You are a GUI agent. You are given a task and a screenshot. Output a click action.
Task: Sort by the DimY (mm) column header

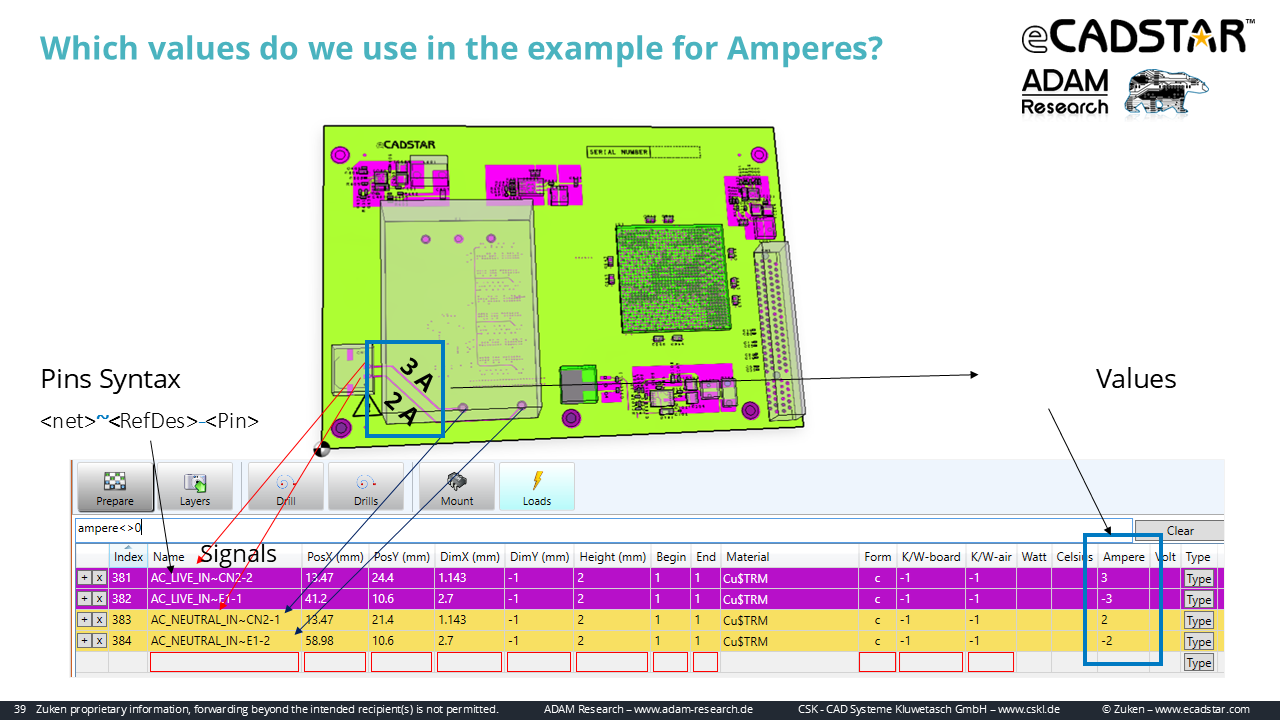[540, 557]
